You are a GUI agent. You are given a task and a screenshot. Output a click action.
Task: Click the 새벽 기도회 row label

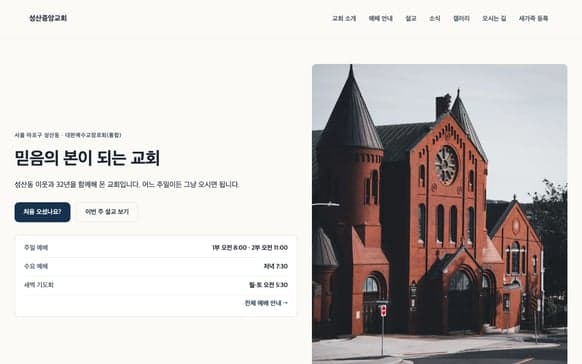[x=39, y=285]
